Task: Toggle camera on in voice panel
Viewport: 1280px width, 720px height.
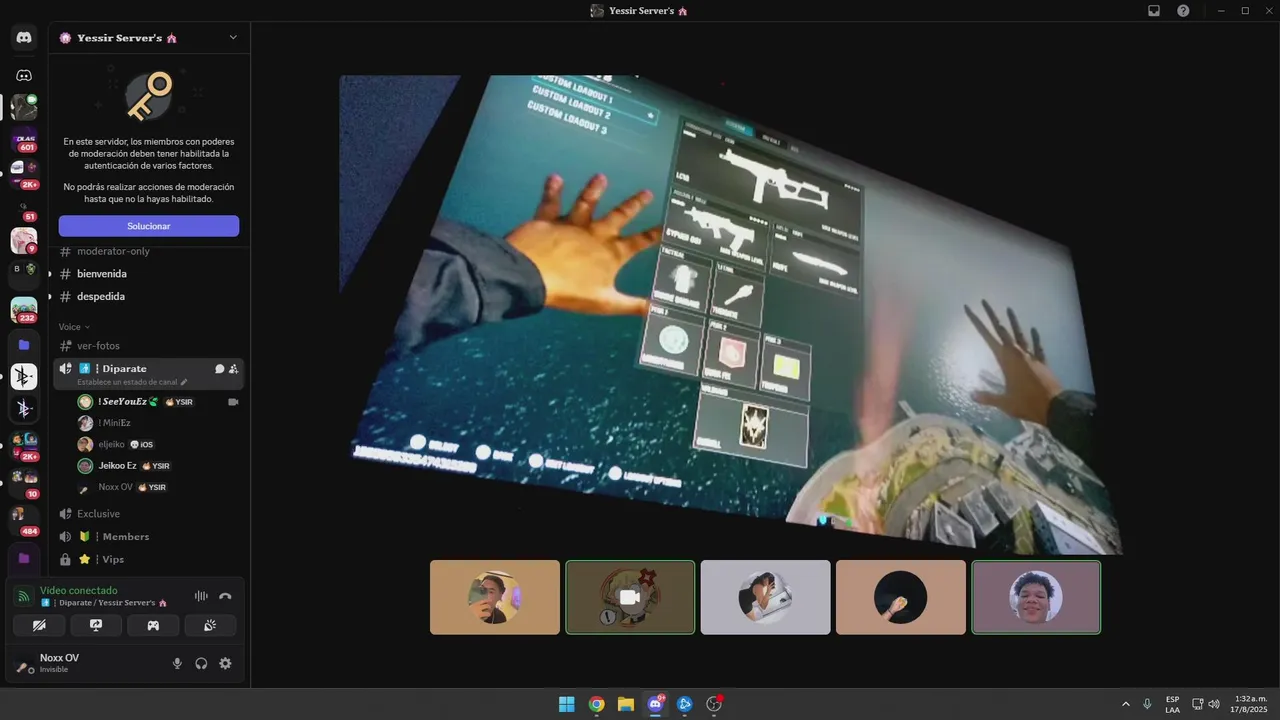Action: [39, 625]
